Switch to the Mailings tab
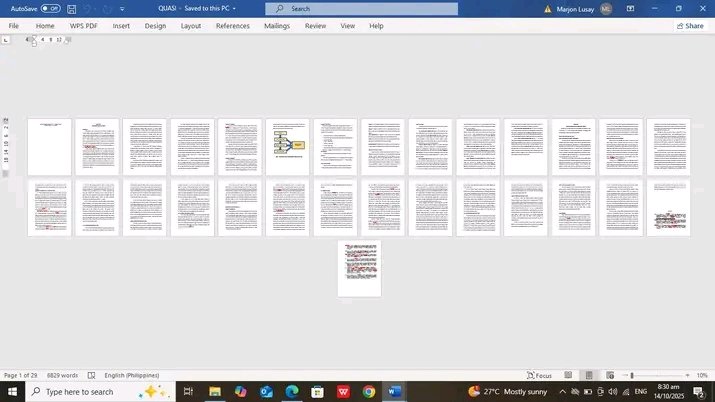The image size is (715, 402). coord(277,26)
